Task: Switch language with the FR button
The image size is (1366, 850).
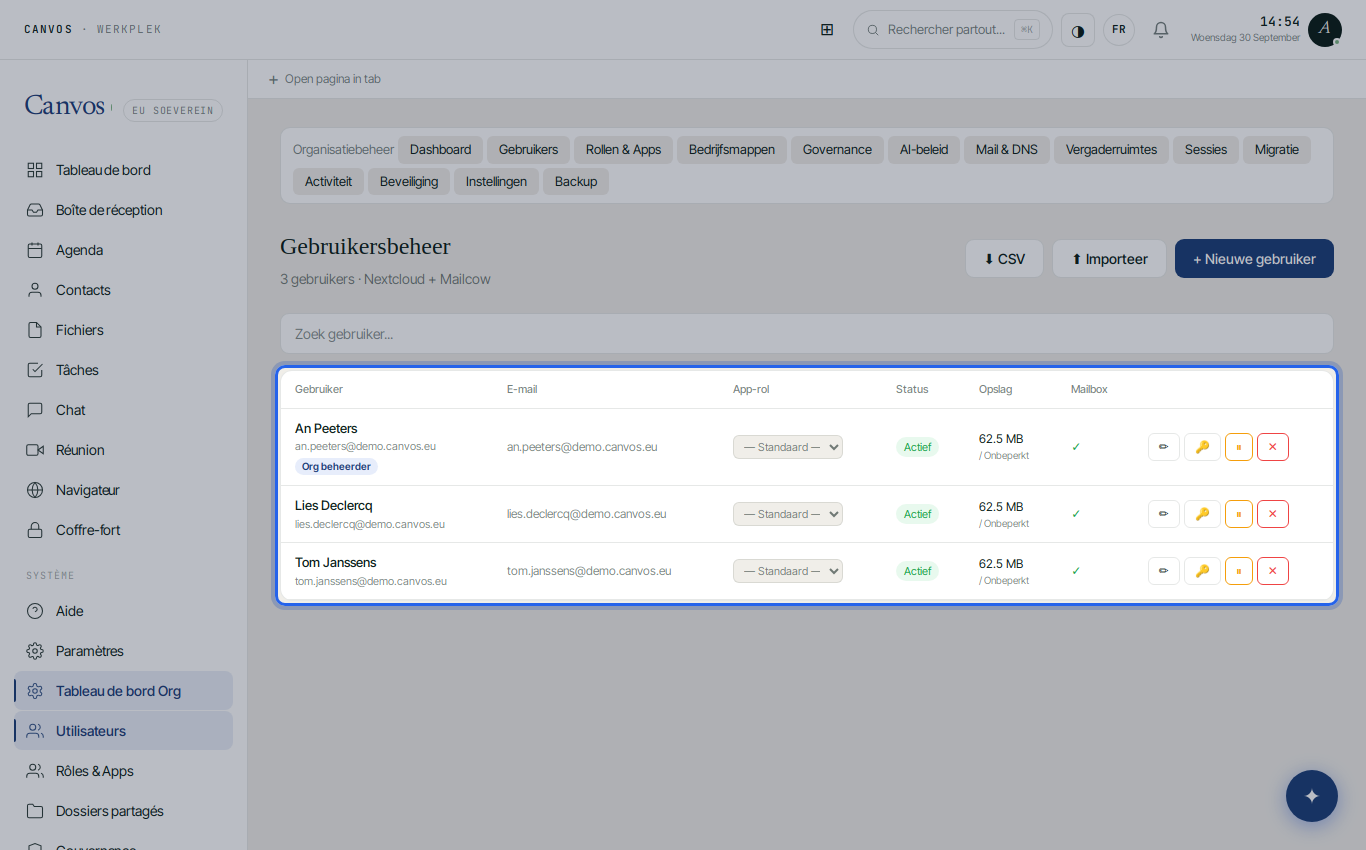Action: pos(1119,30)
